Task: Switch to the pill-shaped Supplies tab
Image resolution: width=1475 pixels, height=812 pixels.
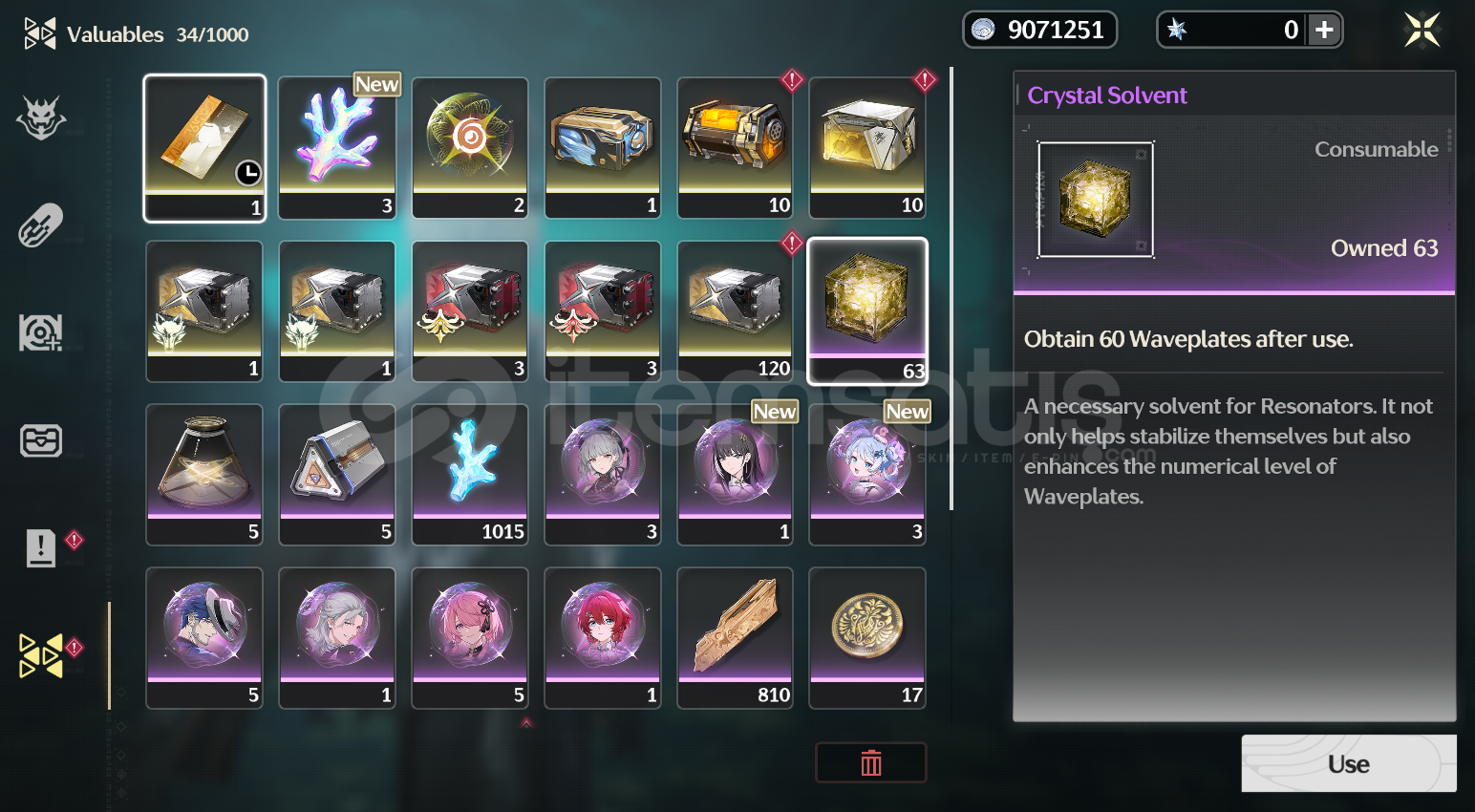Action: click(x=41, y=225)
